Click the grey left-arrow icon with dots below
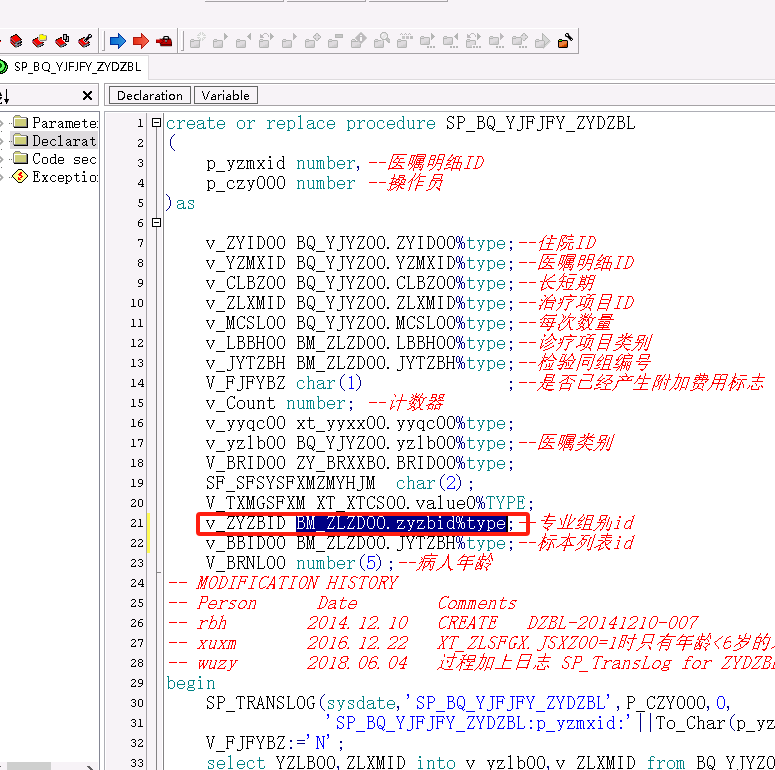 click(450, 41)
